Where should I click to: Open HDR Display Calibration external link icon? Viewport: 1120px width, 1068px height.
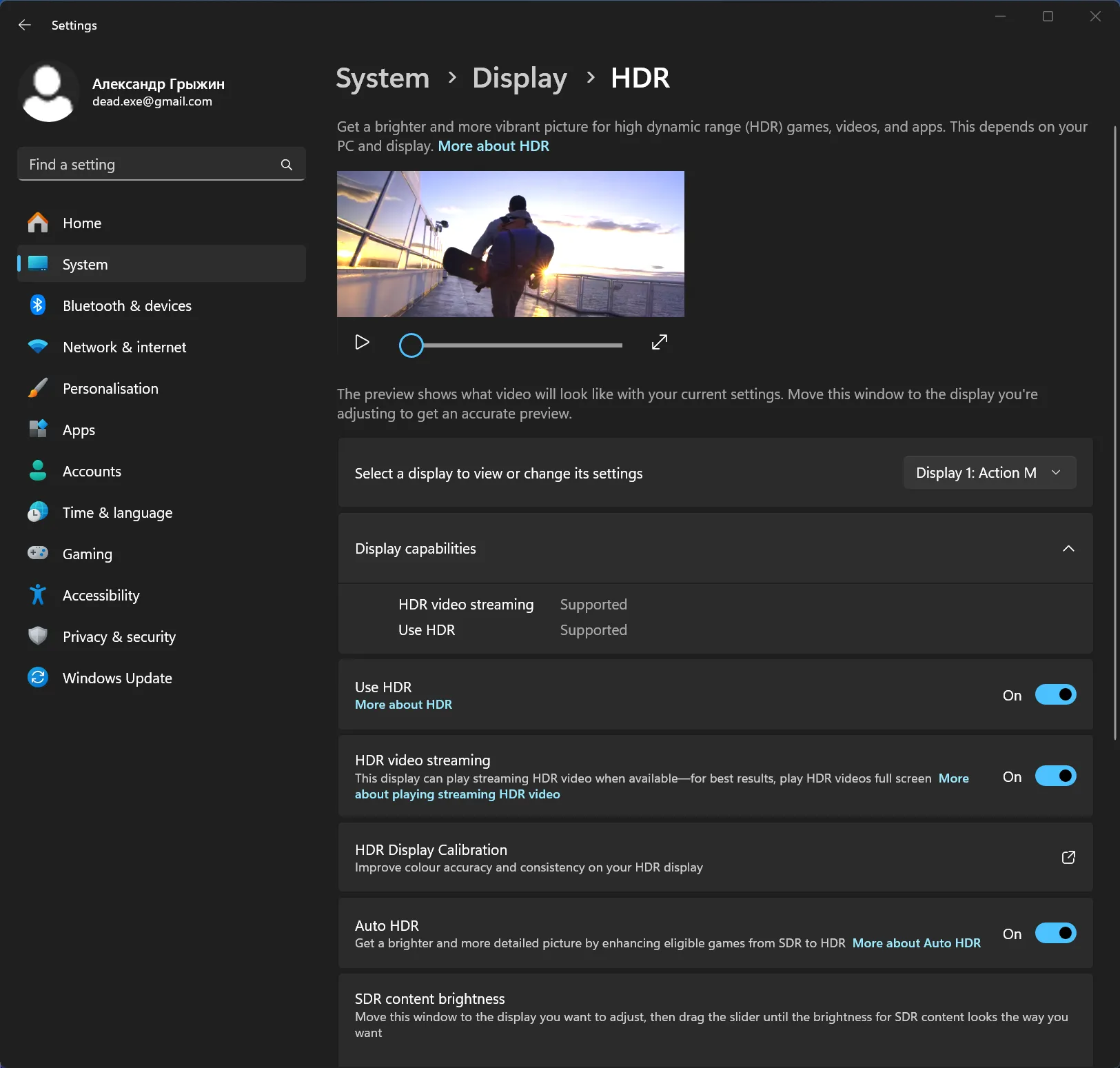pyautogui.click(x=1068, y=858)
